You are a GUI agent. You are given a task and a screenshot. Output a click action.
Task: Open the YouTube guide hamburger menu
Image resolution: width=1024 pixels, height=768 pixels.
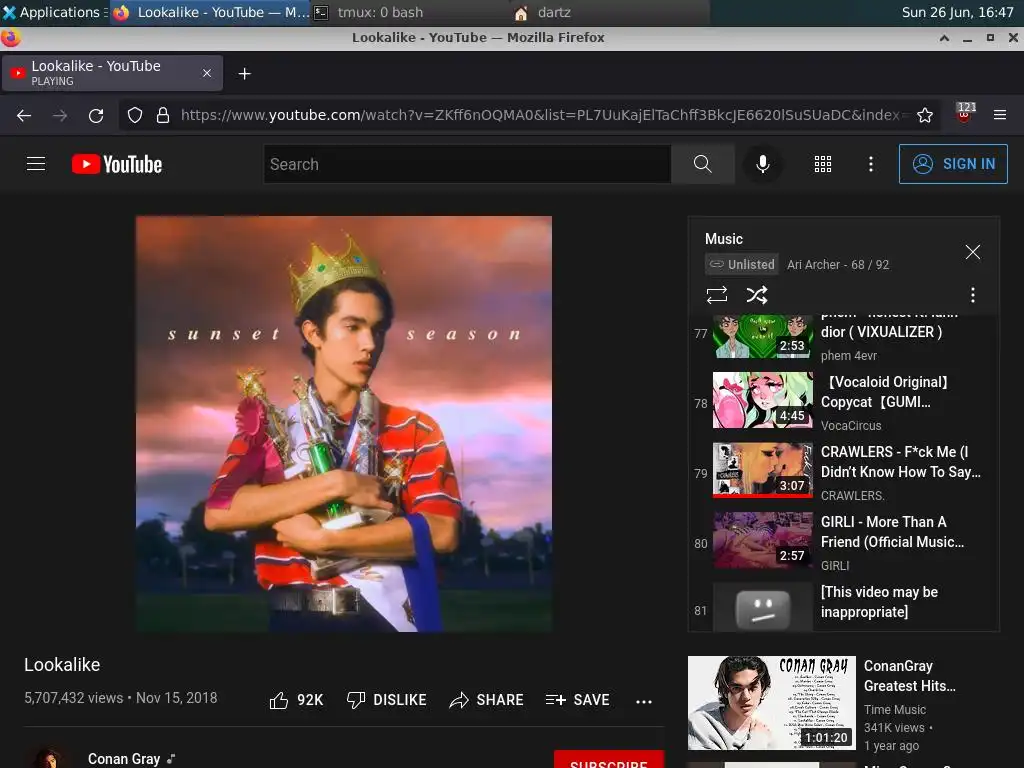(x=36, y=164)
